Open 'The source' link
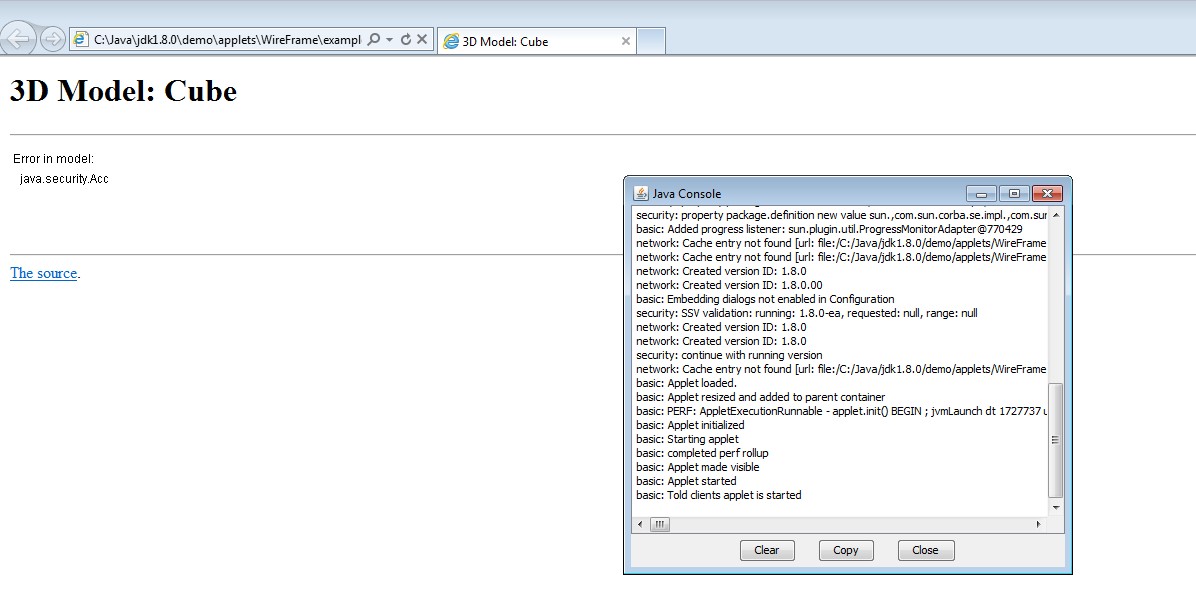Viewport: 1196px width, 589px height. pos(43,273)
